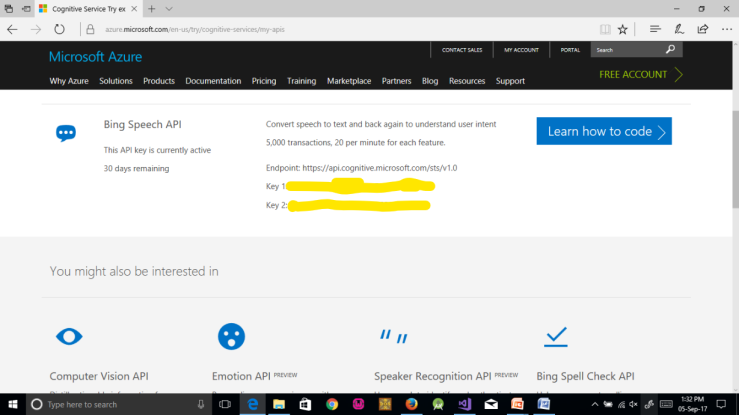Click the Windows taskbar search box

point(110,404)
